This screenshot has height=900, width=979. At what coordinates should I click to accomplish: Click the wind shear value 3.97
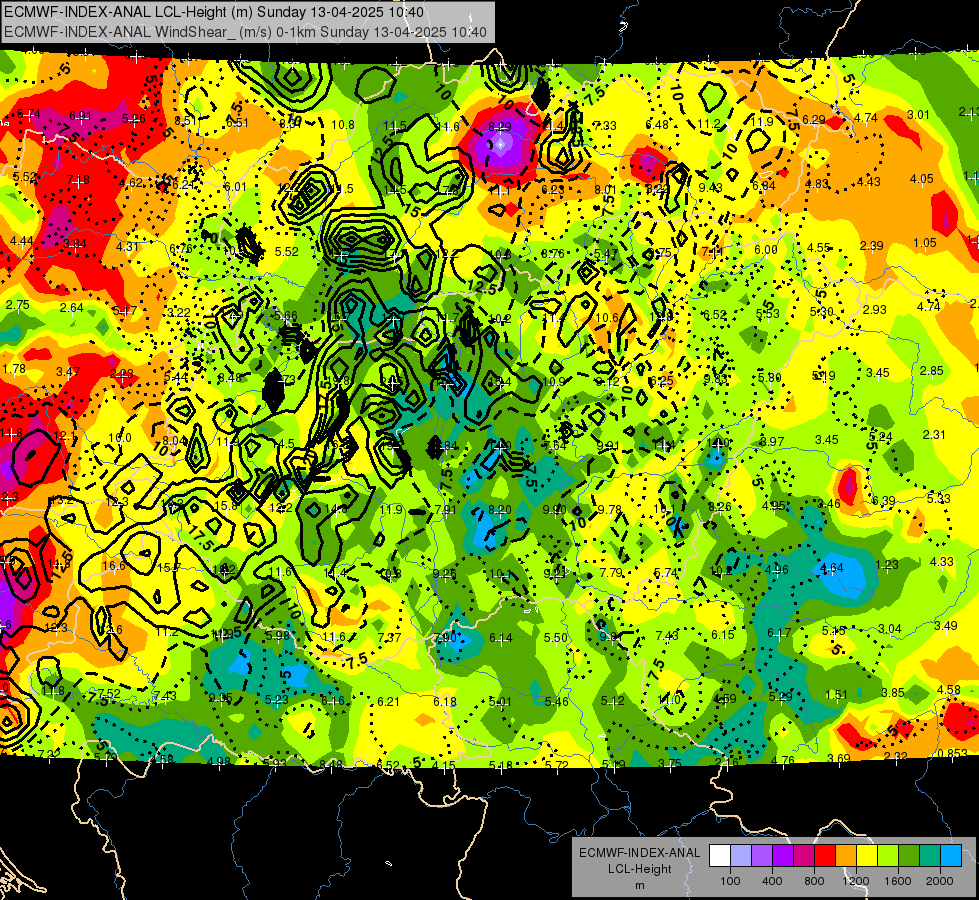(x=772, y=442)
